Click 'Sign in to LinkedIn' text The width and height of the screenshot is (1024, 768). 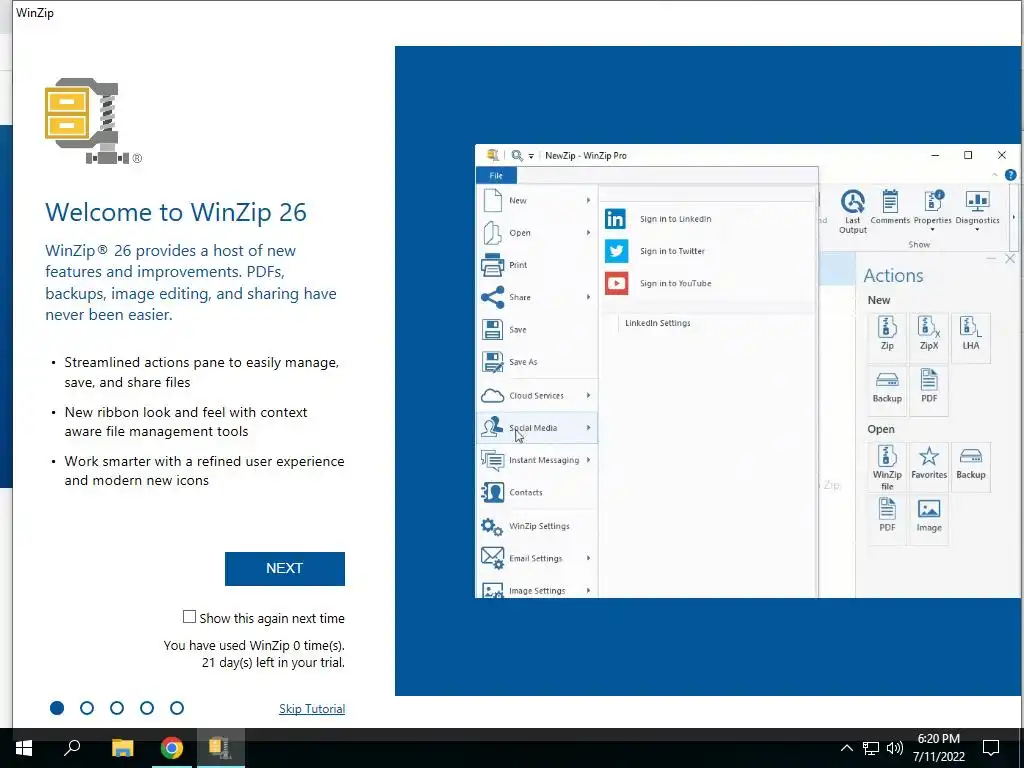click(x=675, y=219)
